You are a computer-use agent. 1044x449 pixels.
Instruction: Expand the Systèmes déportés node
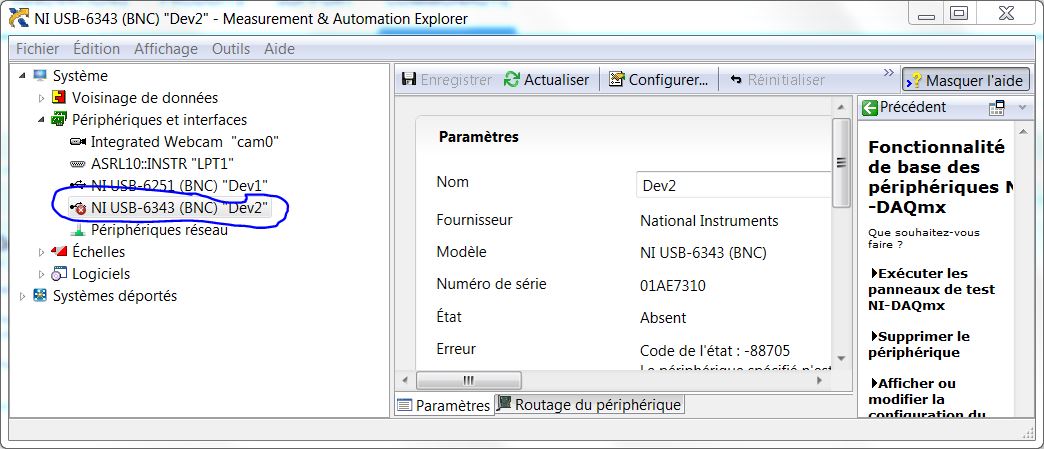(x=23, y=296)
